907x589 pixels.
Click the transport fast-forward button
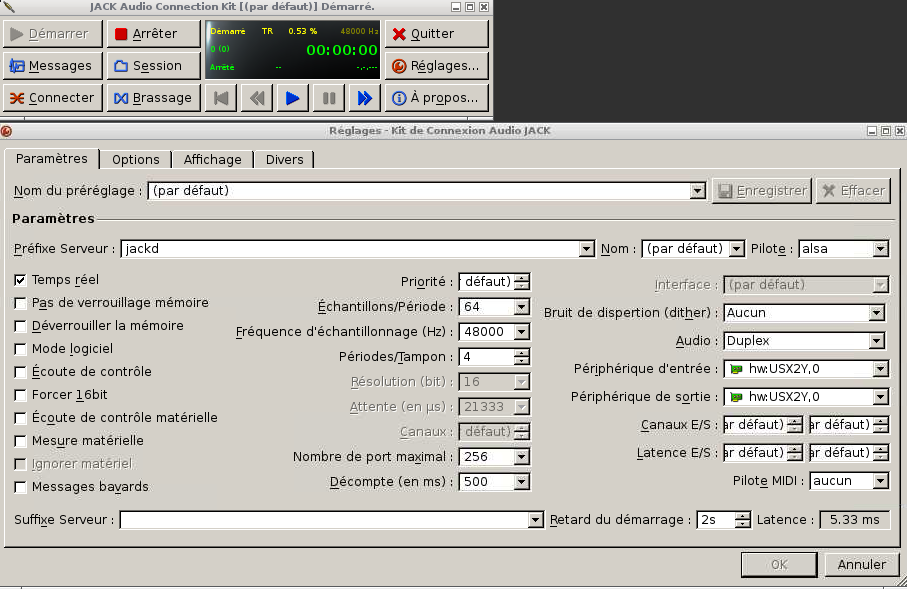(x=364, y=98)
